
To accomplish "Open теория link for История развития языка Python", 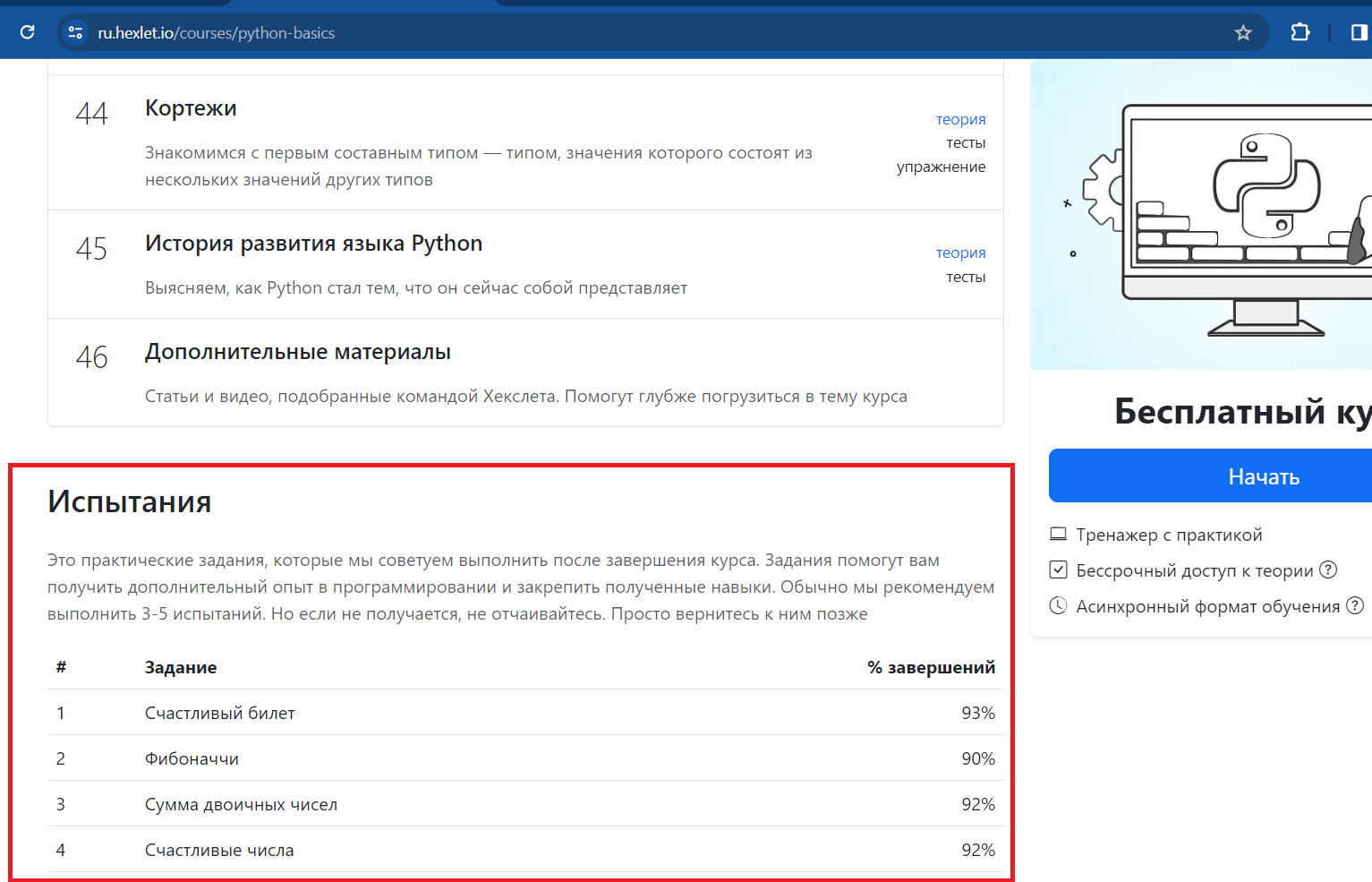I will (x=960, y=253).
